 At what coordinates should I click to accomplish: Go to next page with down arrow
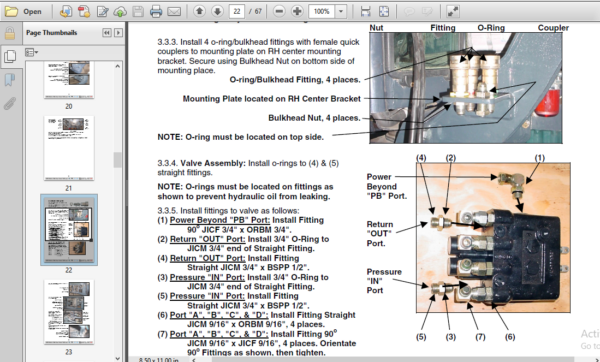pyautogui.click(x=217, y=11)
